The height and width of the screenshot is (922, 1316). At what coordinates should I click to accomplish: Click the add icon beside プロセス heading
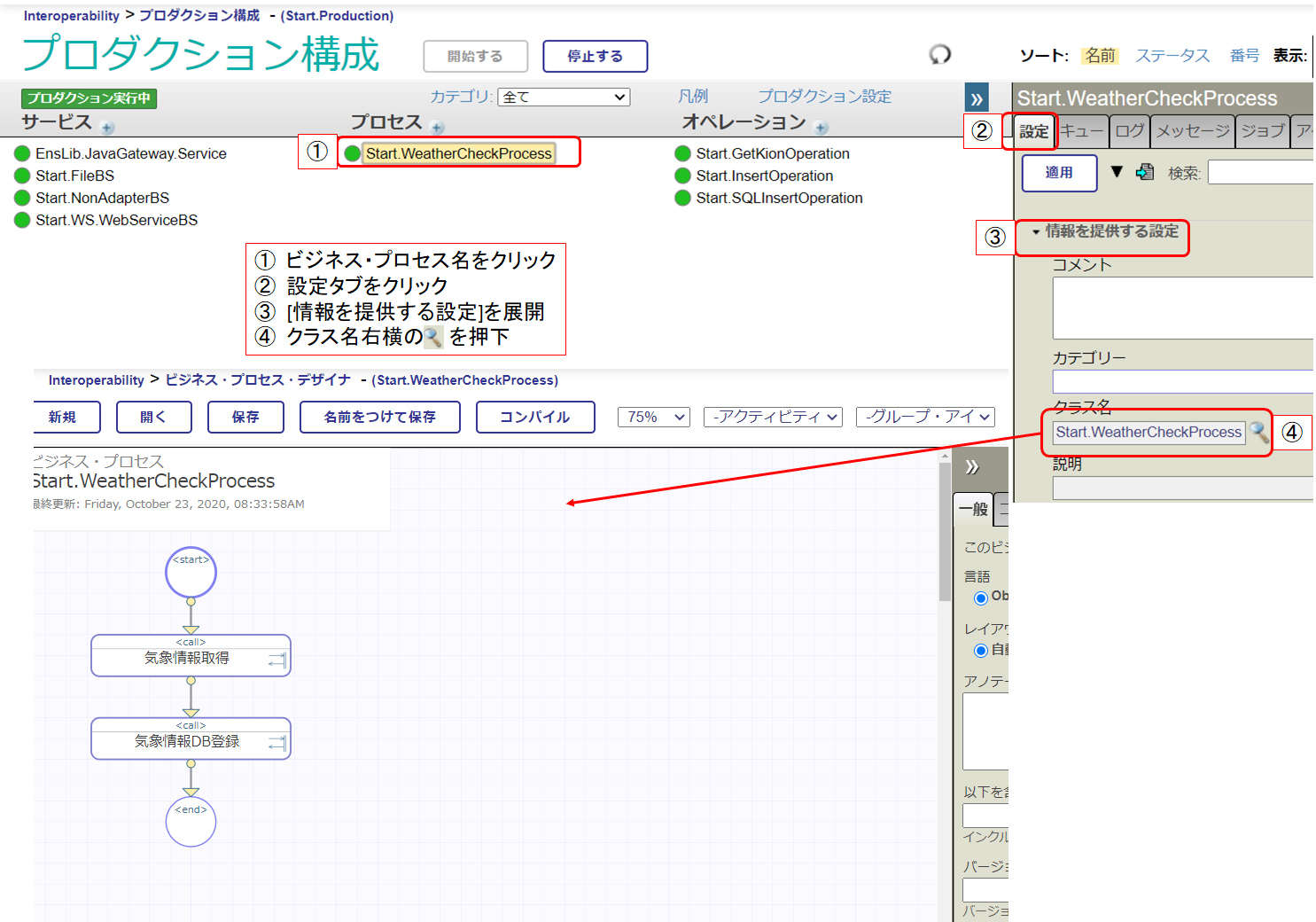click(437, 128)
